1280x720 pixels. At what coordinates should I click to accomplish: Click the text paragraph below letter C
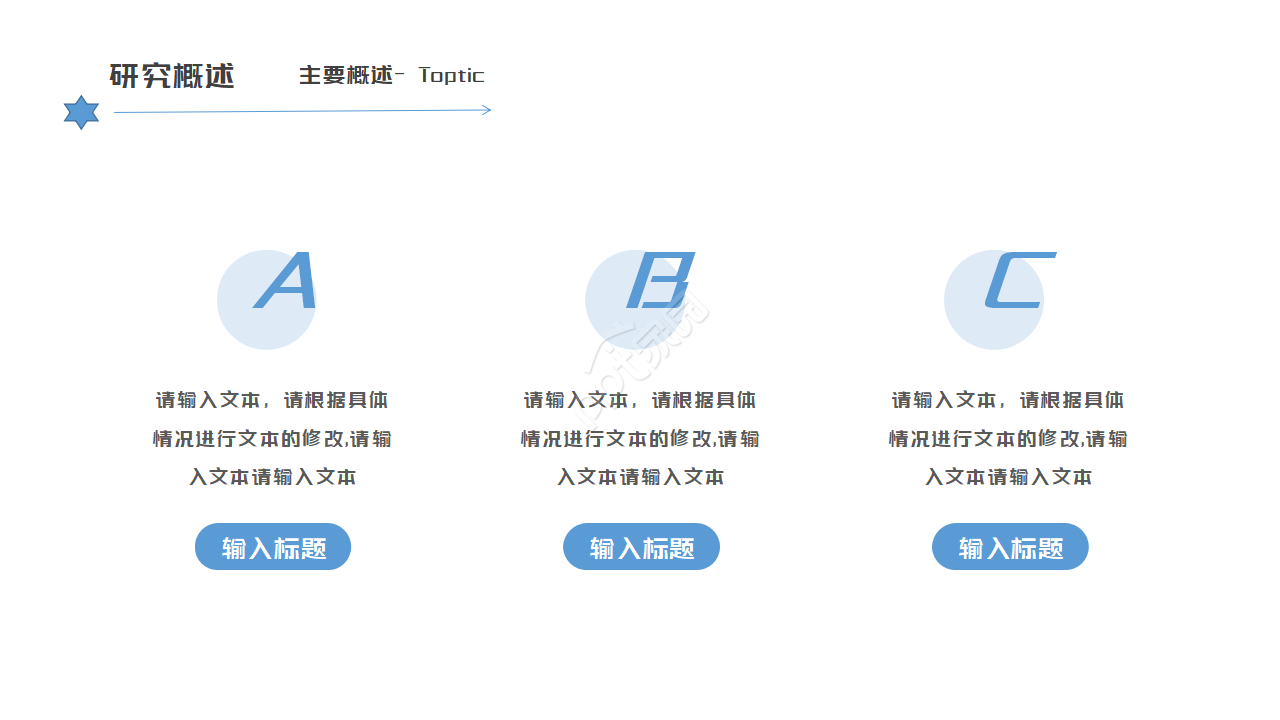[1010, 438]
